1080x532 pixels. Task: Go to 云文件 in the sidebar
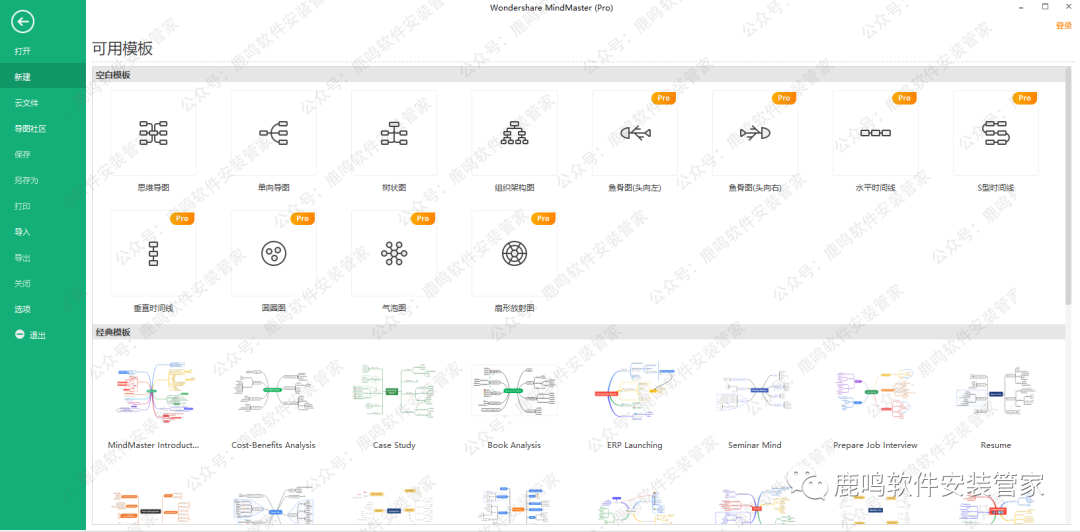click(26, 103)
